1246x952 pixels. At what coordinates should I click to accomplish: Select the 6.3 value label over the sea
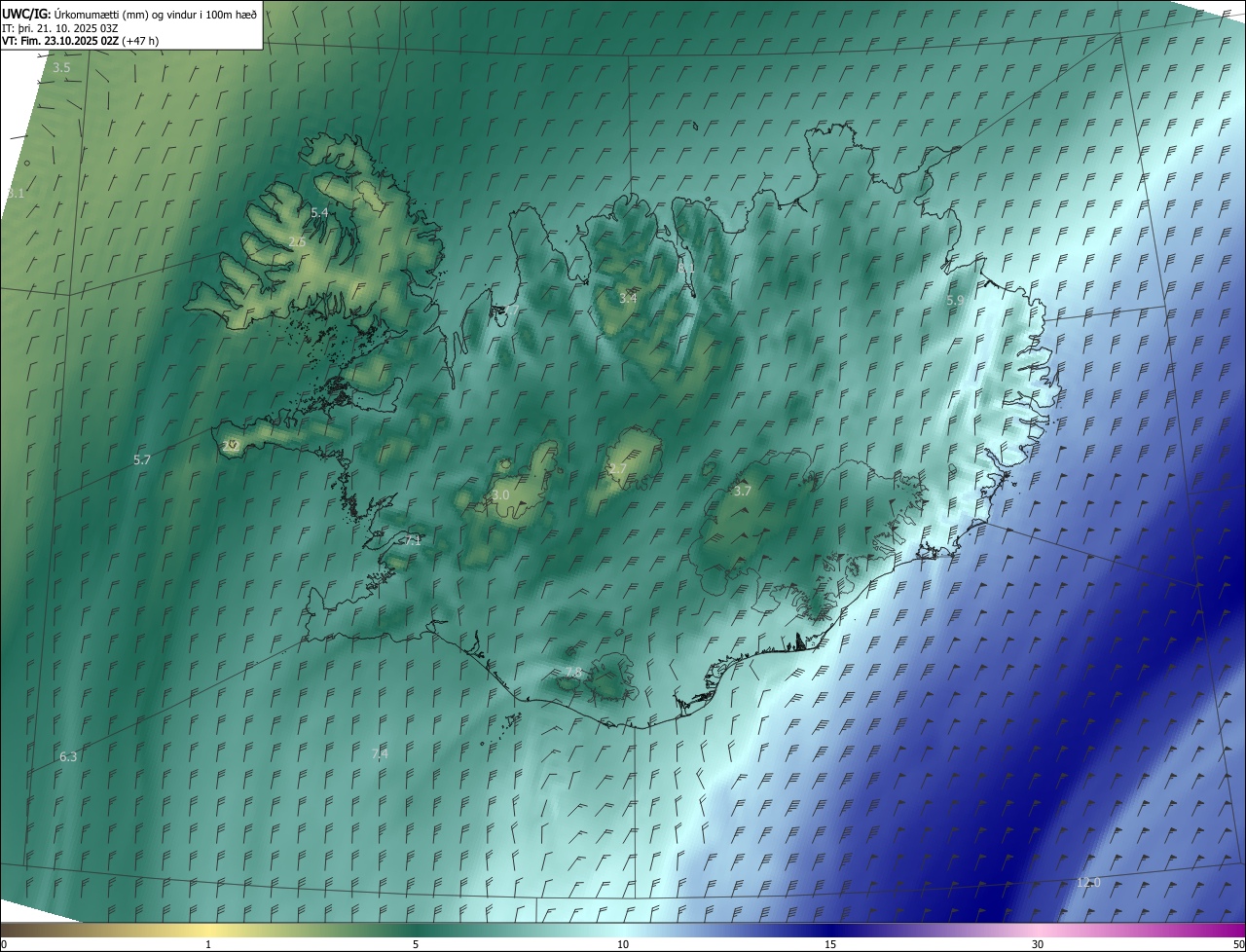click(x=68, y=756)
